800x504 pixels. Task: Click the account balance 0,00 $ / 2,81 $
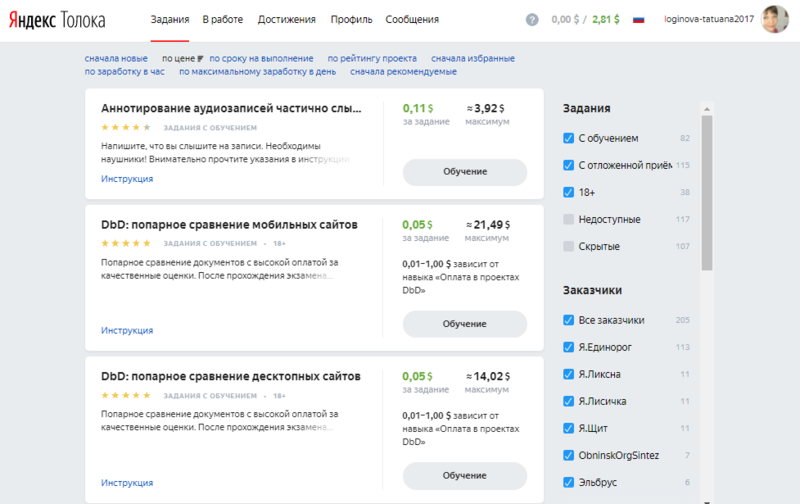tap(585, 20)
